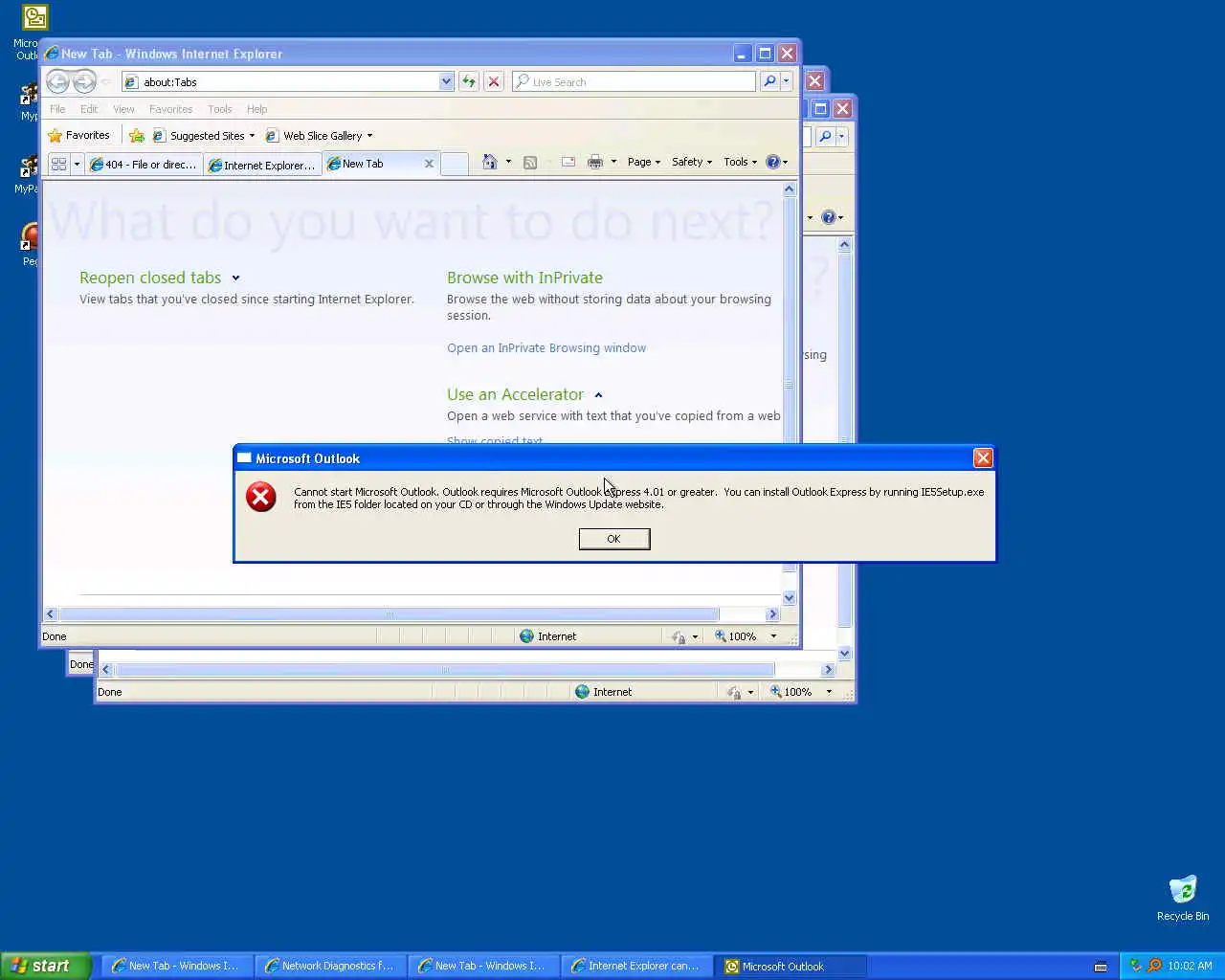This screenshot has height=980, width=1225.
Task: Open the tab list dropdown arrow
Action: pyautogui.click(x=77, y=164)
